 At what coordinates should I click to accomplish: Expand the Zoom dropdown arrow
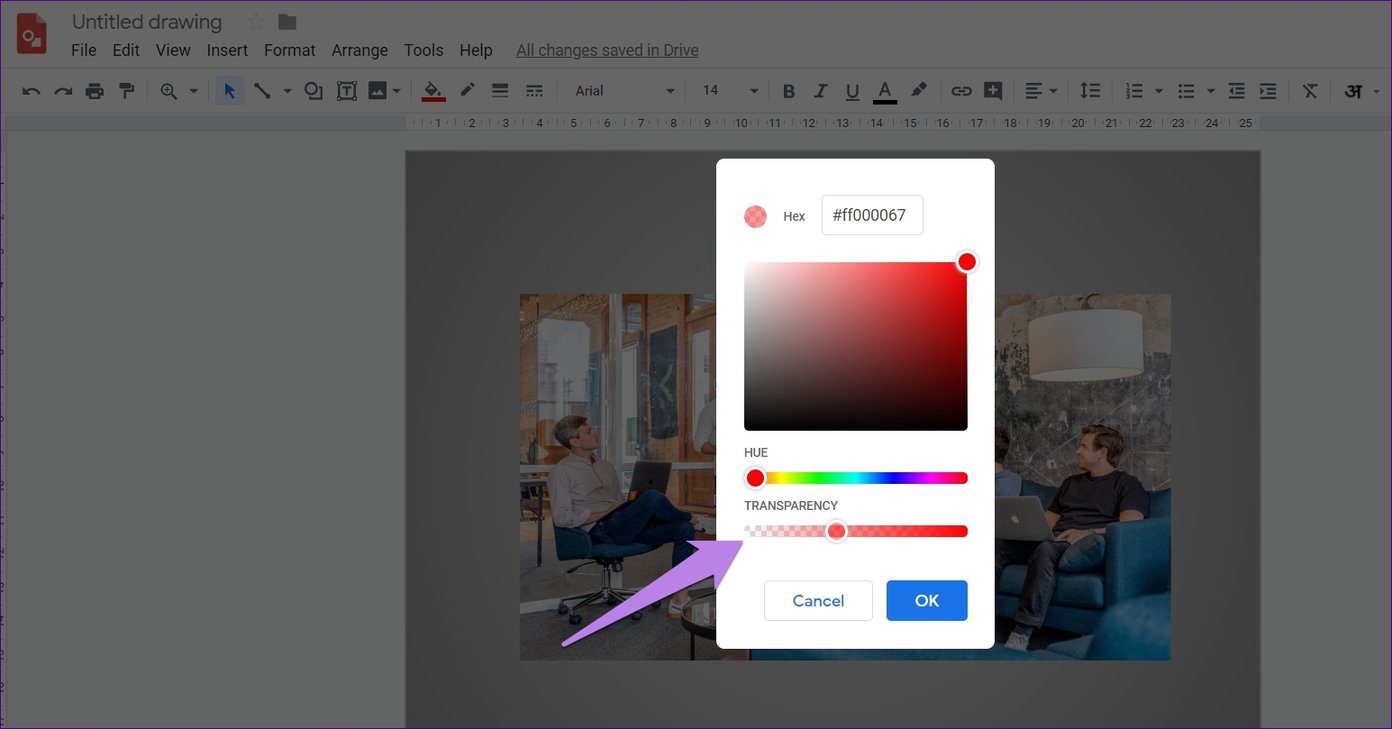[x=193, y=91]
